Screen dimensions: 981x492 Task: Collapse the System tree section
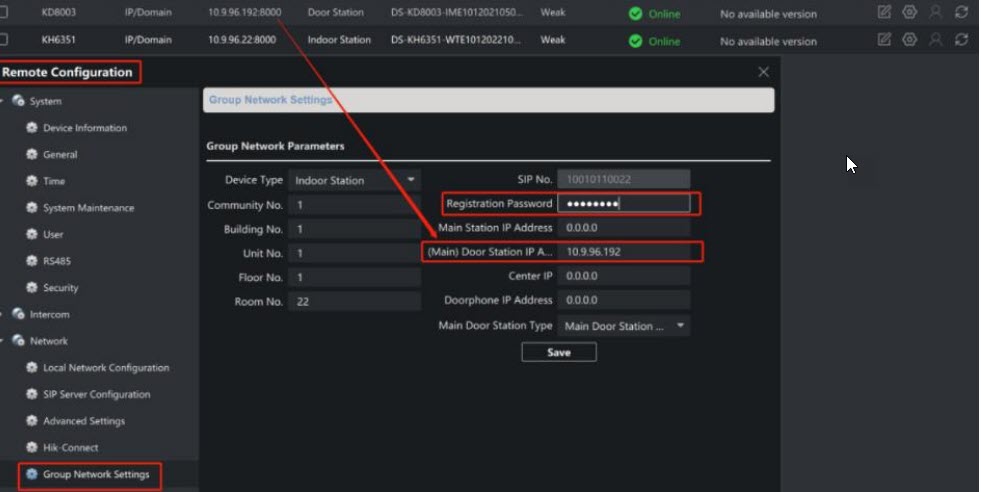point(4,101)
